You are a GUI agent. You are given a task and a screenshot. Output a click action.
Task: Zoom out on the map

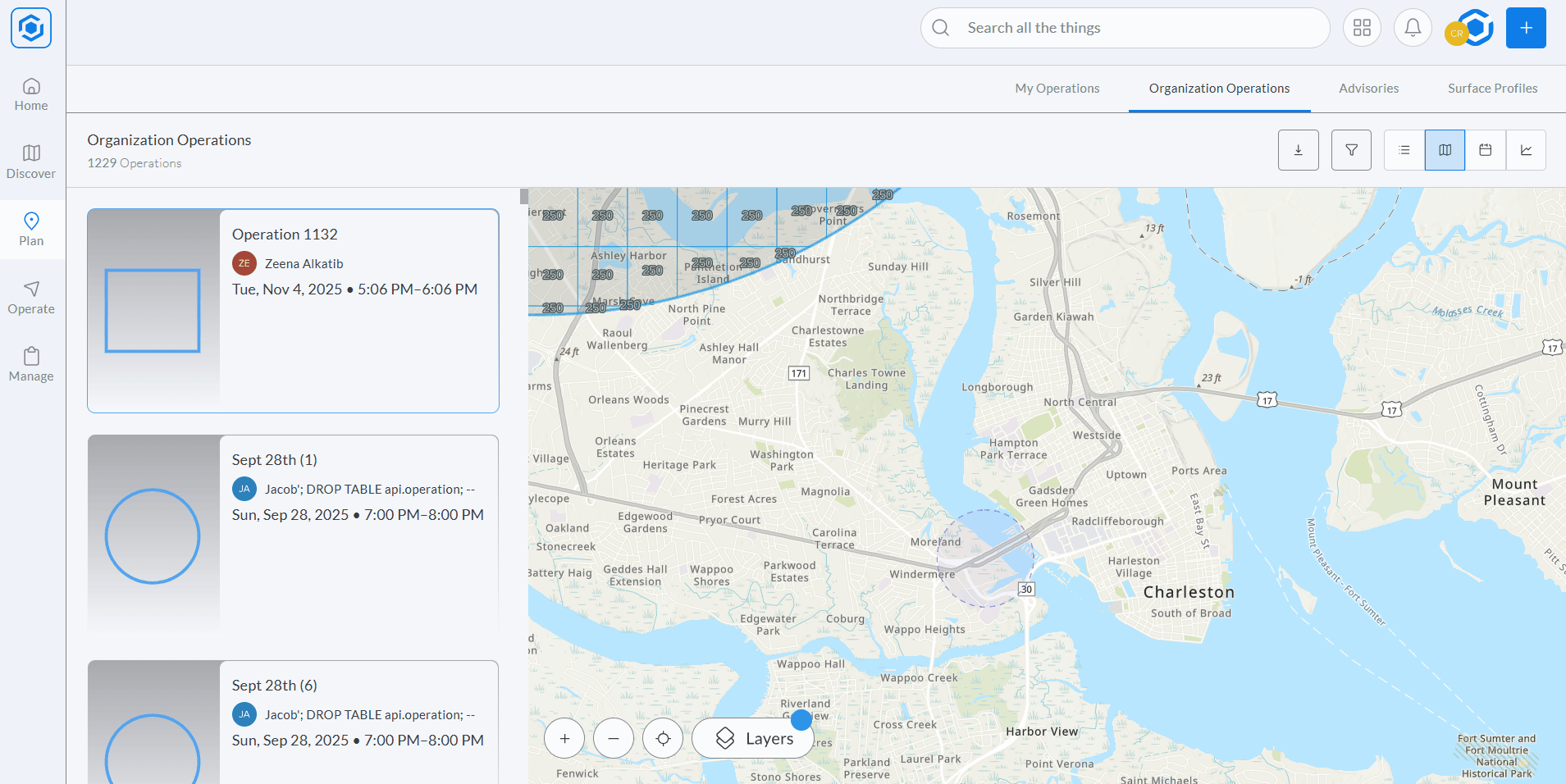coord(614,738)
